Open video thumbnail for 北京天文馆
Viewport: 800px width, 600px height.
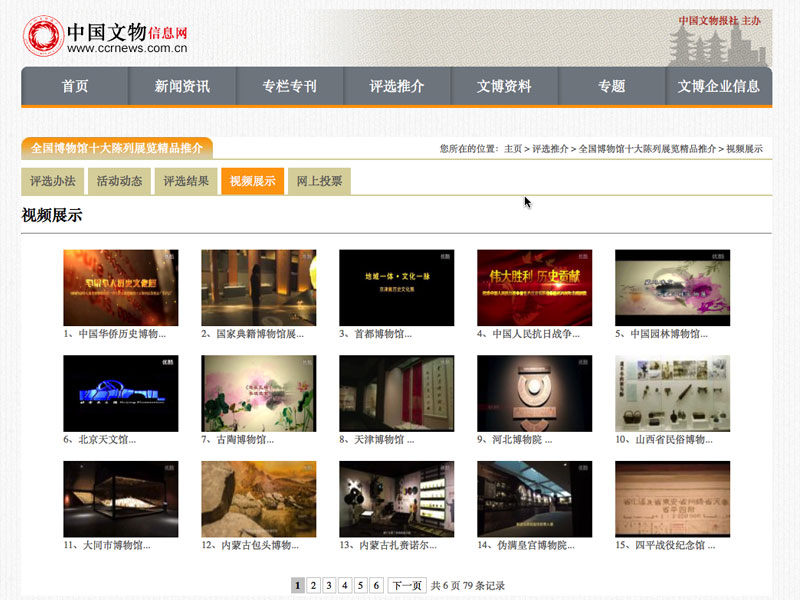coord(121,393)
